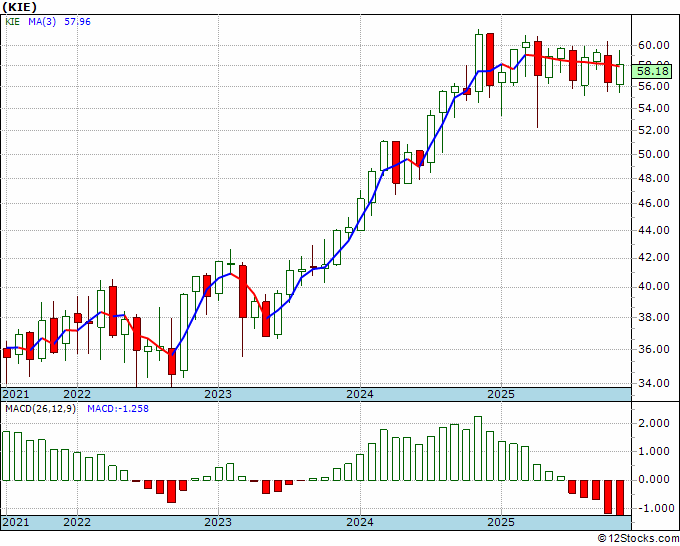
Task: Click the 54.00 price axis label
Action: [653, 108]
